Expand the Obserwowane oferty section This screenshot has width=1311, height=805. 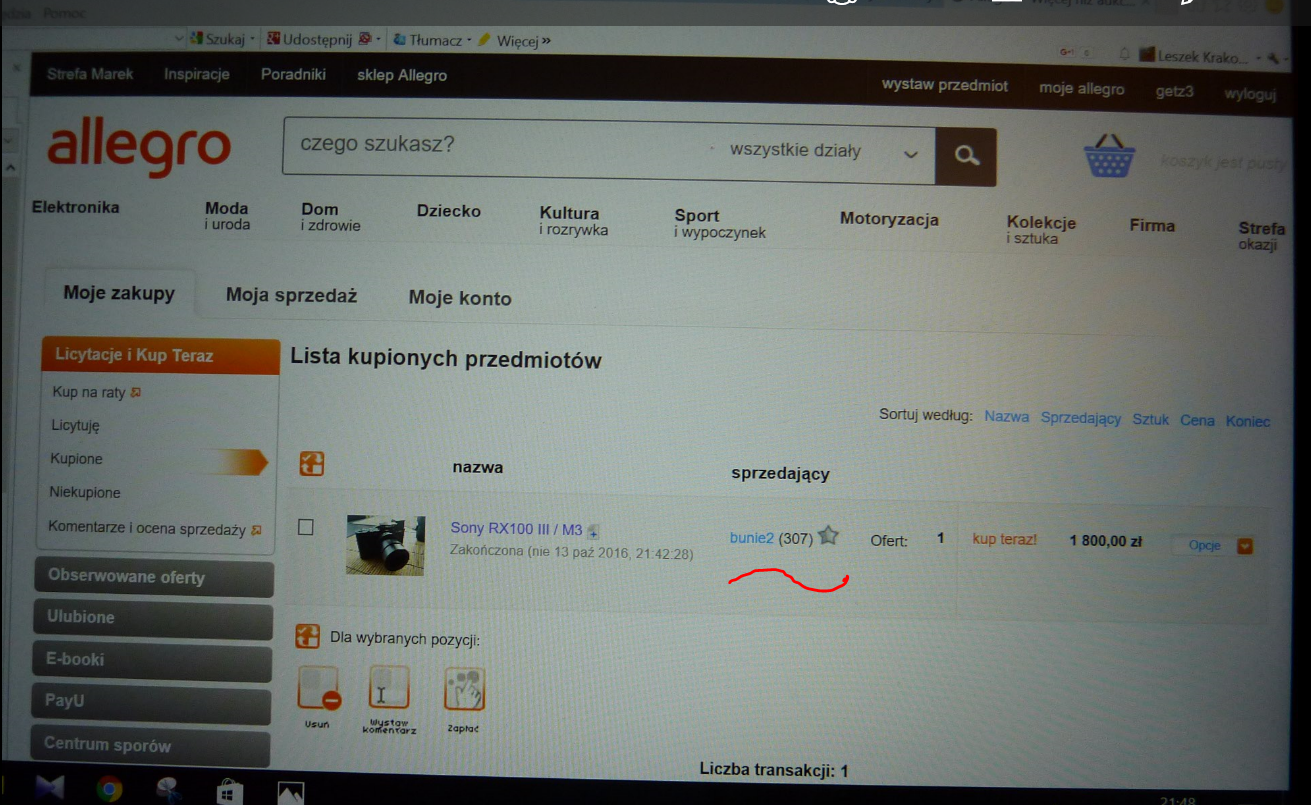[154, 578]
